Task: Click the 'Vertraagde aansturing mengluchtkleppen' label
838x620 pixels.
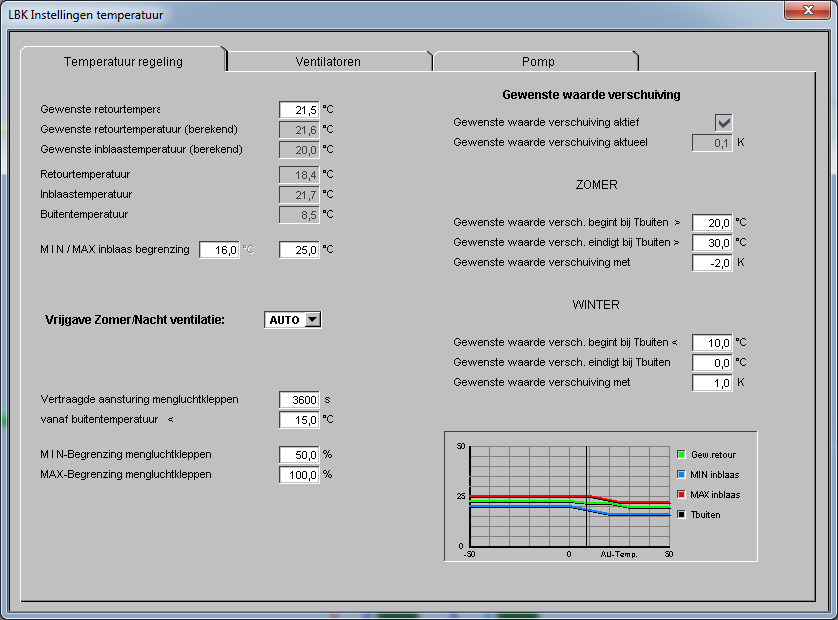Action: point(139,399)
